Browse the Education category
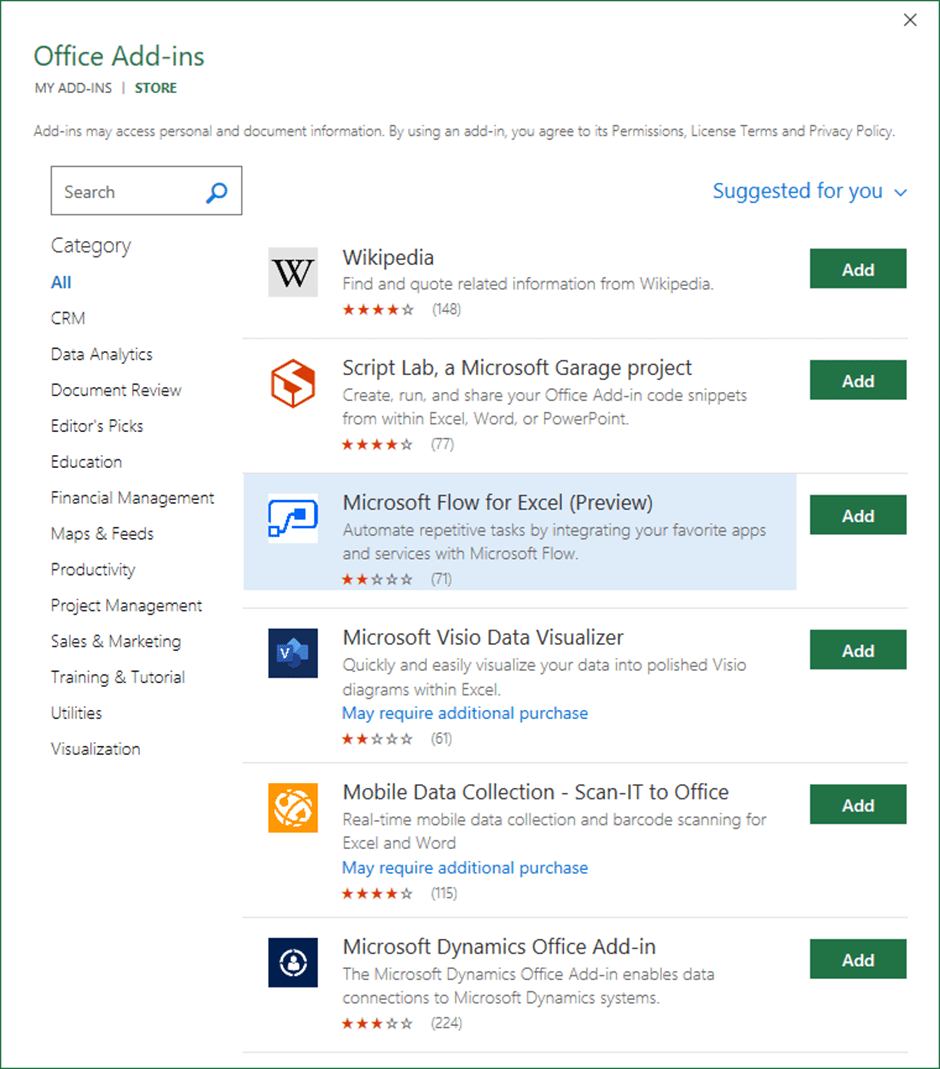This screenshot has height=1069, width=940. pyautogui.click(x=86, y=462)
